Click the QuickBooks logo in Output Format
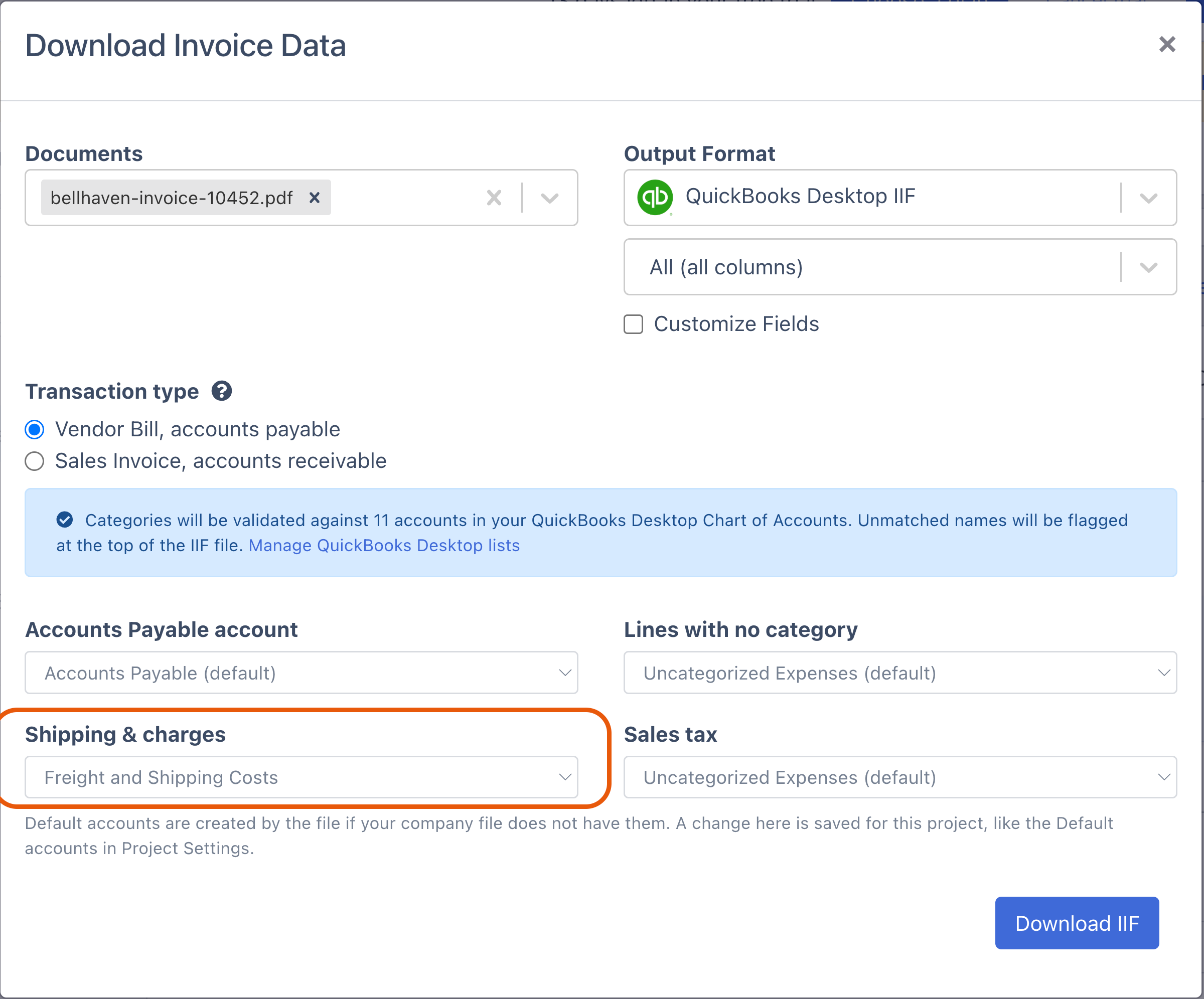This screenshot has height=999, width=1204. (655, 197)
